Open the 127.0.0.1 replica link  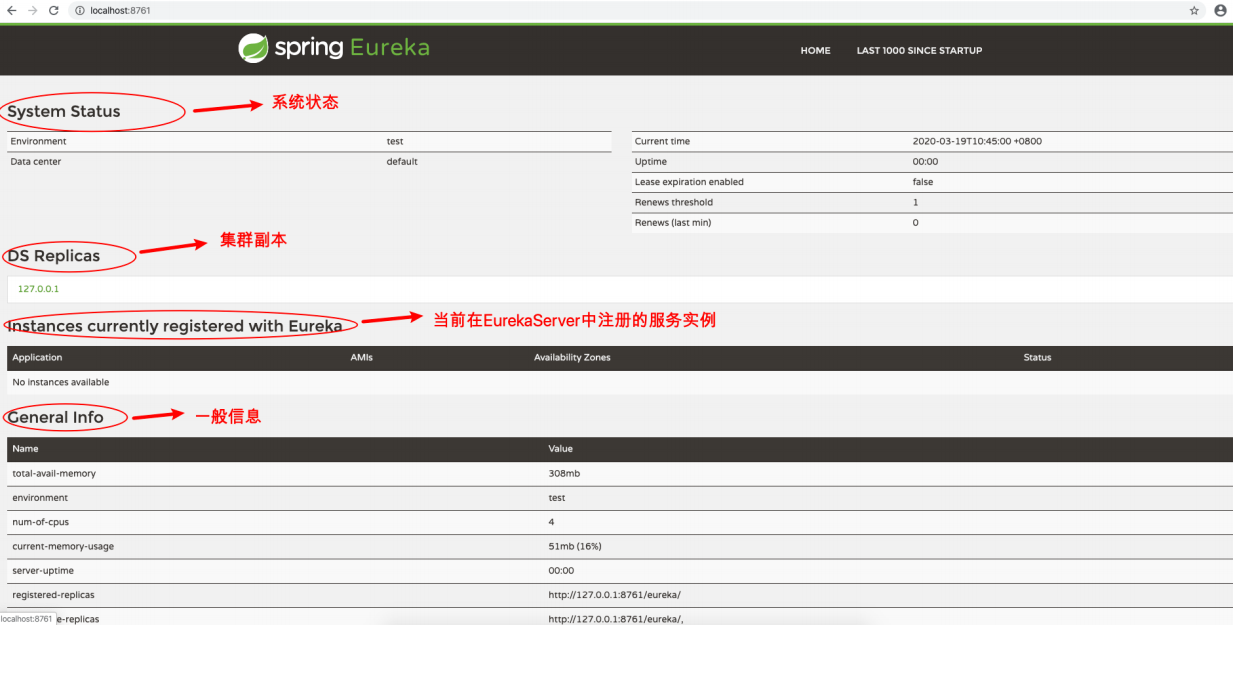click(38, 289)
